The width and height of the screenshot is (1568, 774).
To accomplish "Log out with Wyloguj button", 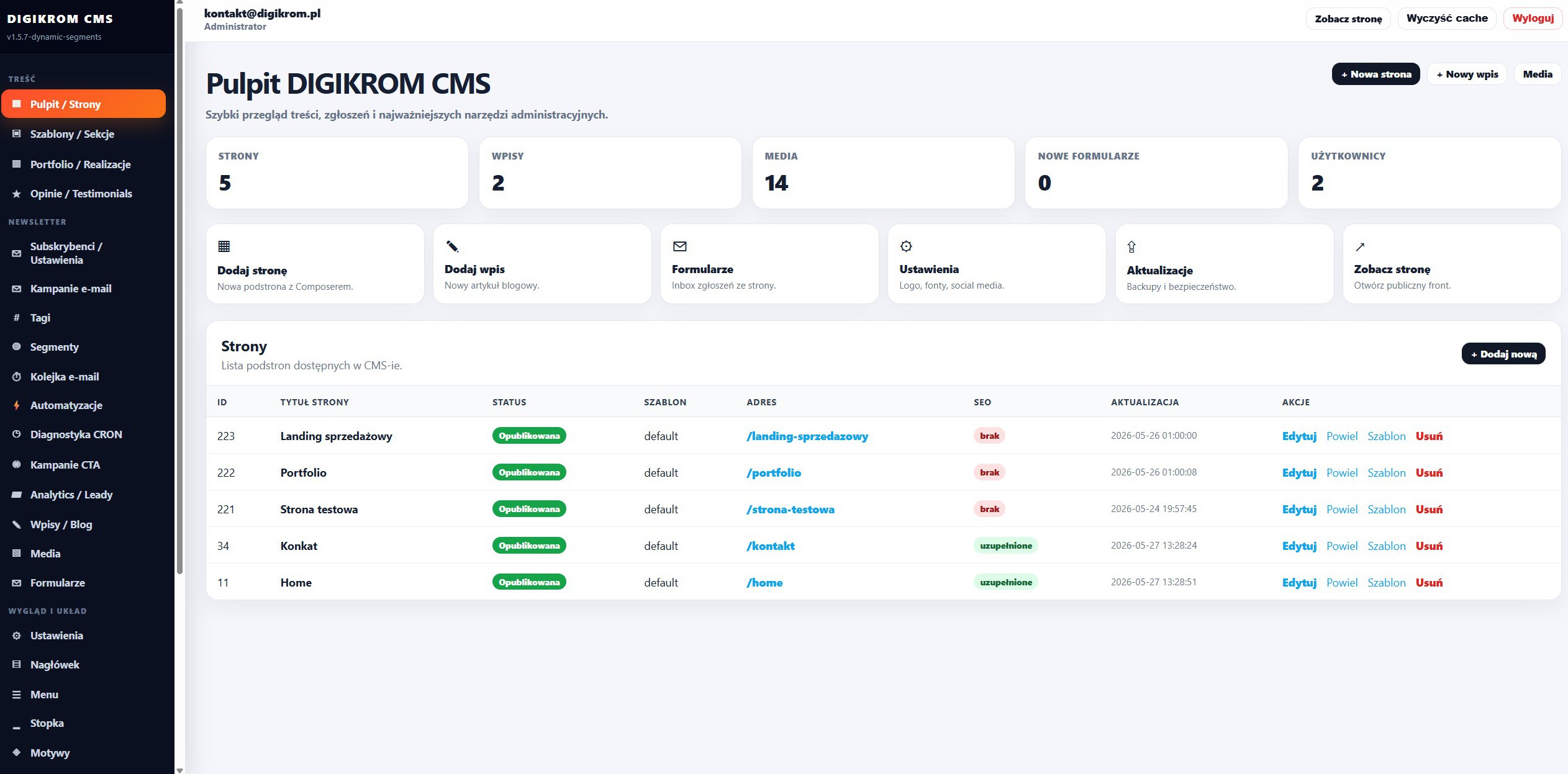I will click(x=1533, y=18).
